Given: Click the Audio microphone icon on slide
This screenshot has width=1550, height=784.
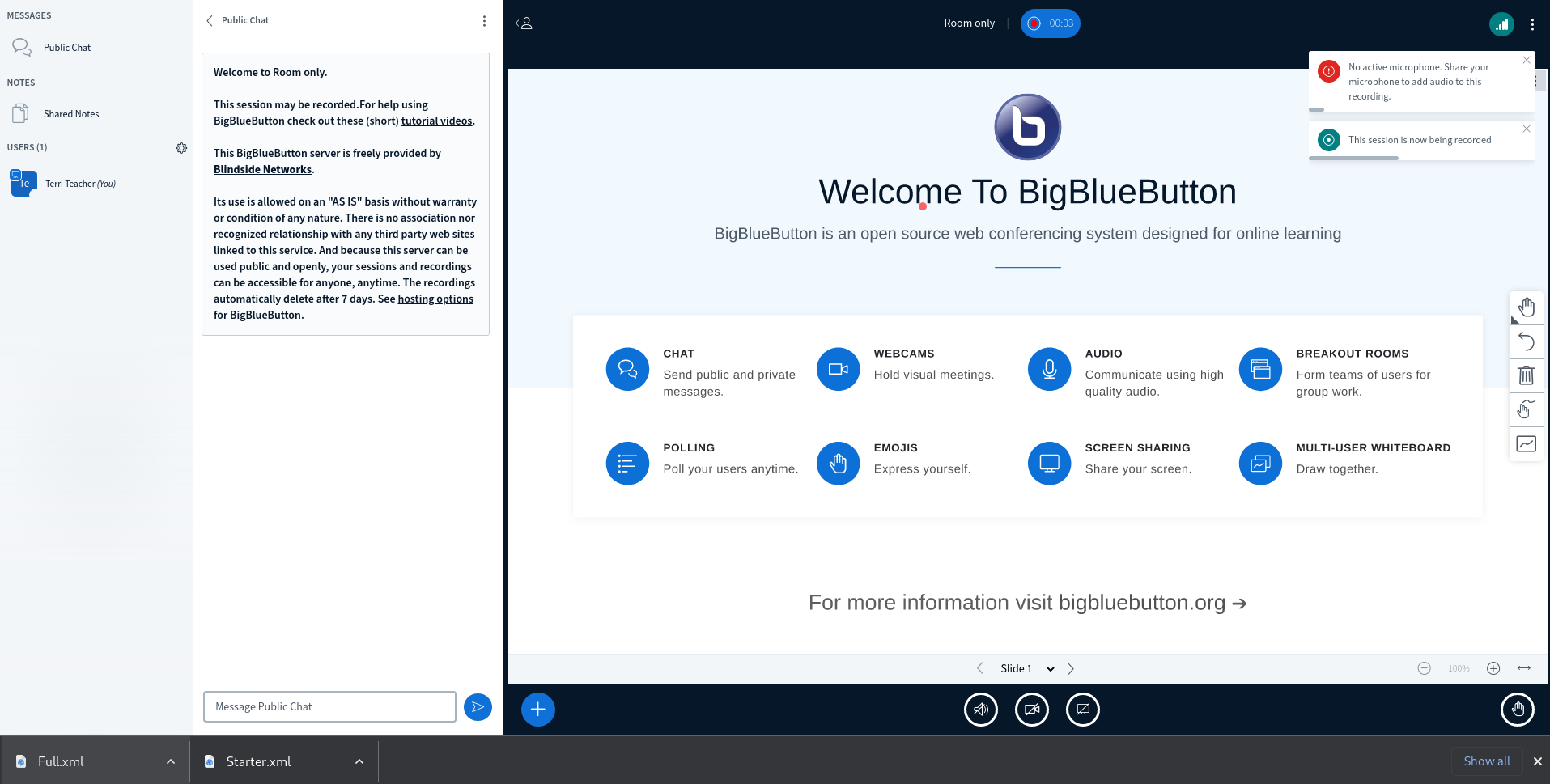Looking at the screenshot, I should pos(1050,369).
